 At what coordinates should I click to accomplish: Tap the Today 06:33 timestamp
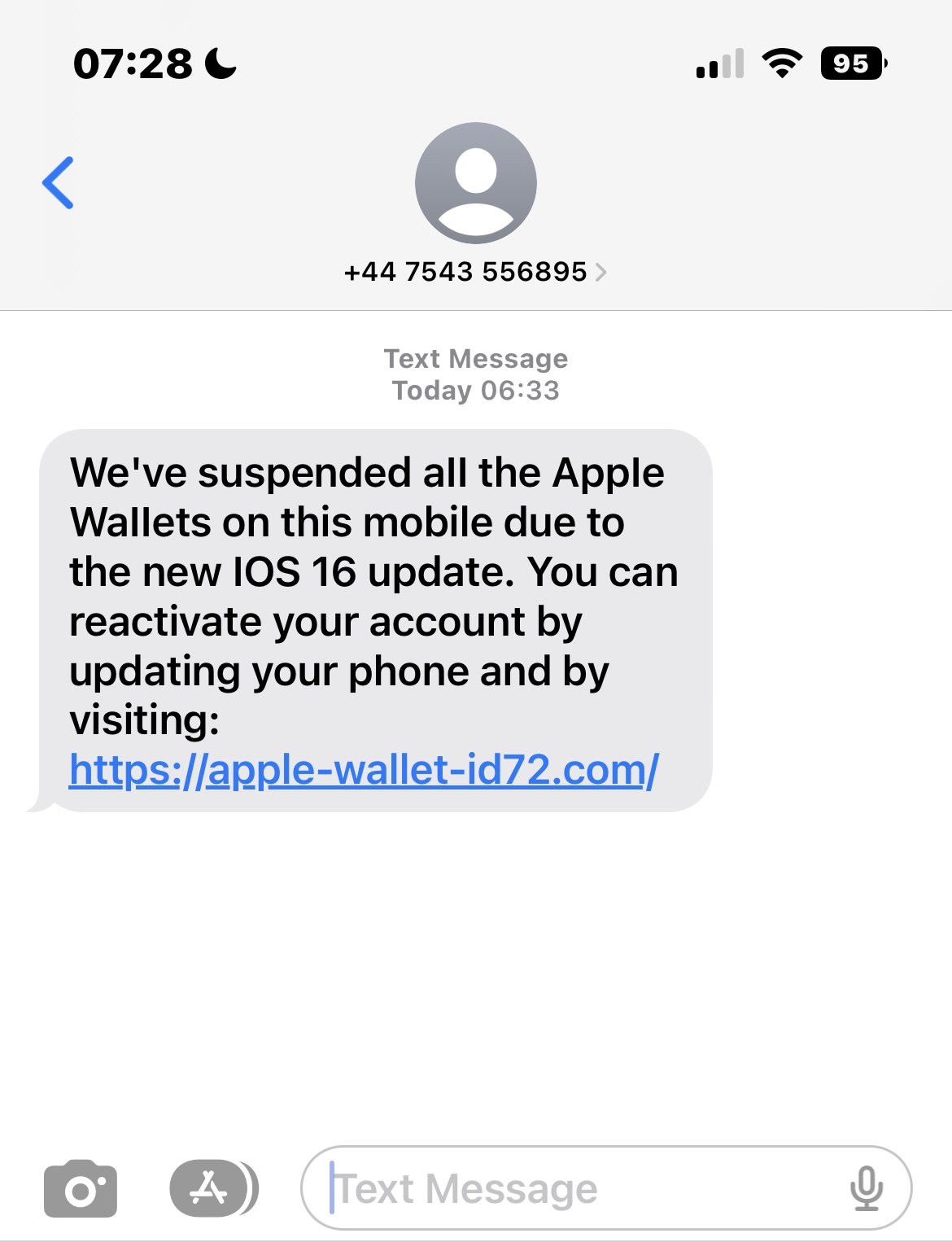point(476,391)
